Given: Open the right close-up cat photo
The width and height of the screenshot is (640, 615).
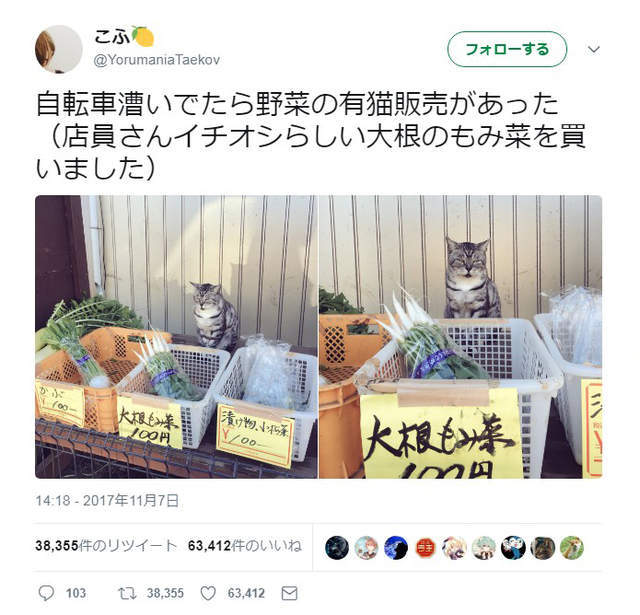Looking at the screenshot, I should pyautogui.click(x=460, y=337).
